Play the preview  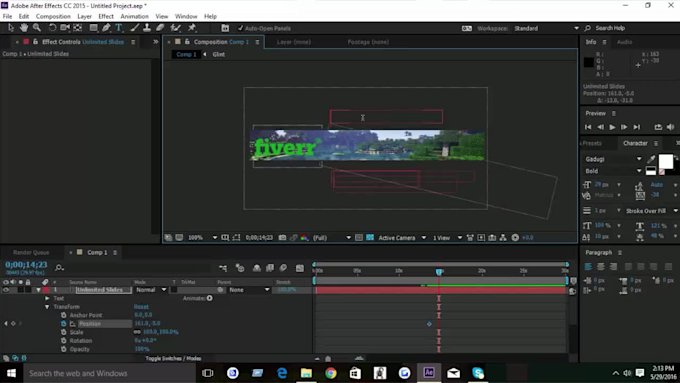612,127
